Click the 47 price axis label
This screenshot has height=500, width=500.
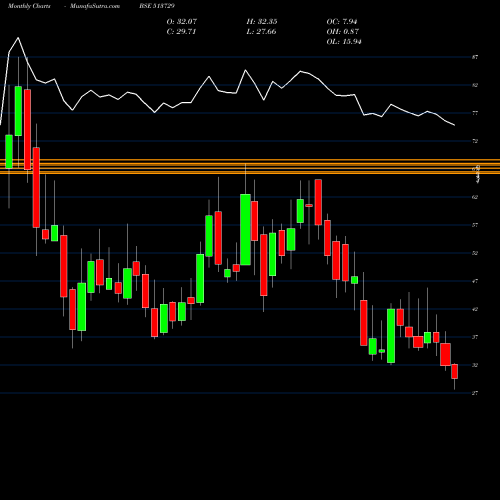coord(475,281)
